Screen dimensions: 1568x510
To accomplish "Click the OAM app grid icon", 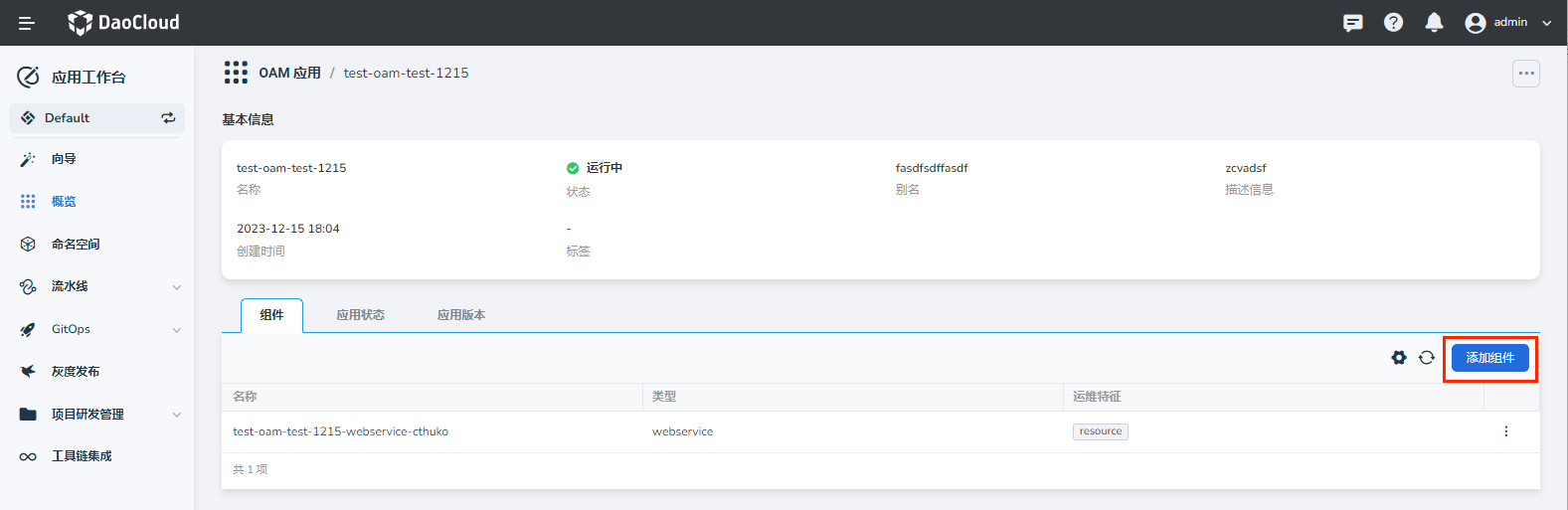I will coord(236,73).
